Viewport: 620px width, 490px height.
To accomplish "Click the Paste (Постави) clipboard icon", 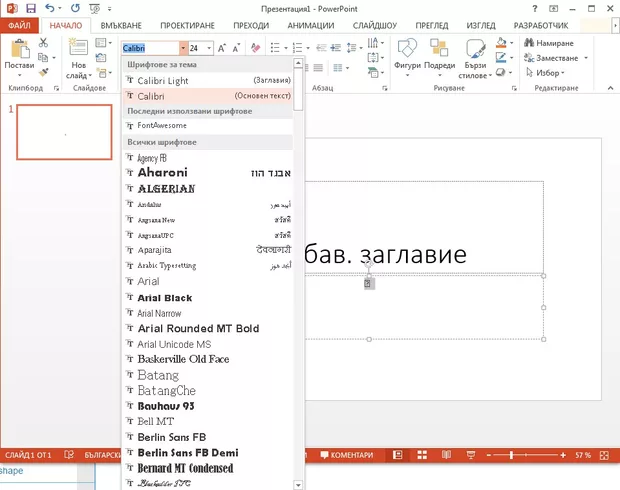I will (x=19, y=48).
